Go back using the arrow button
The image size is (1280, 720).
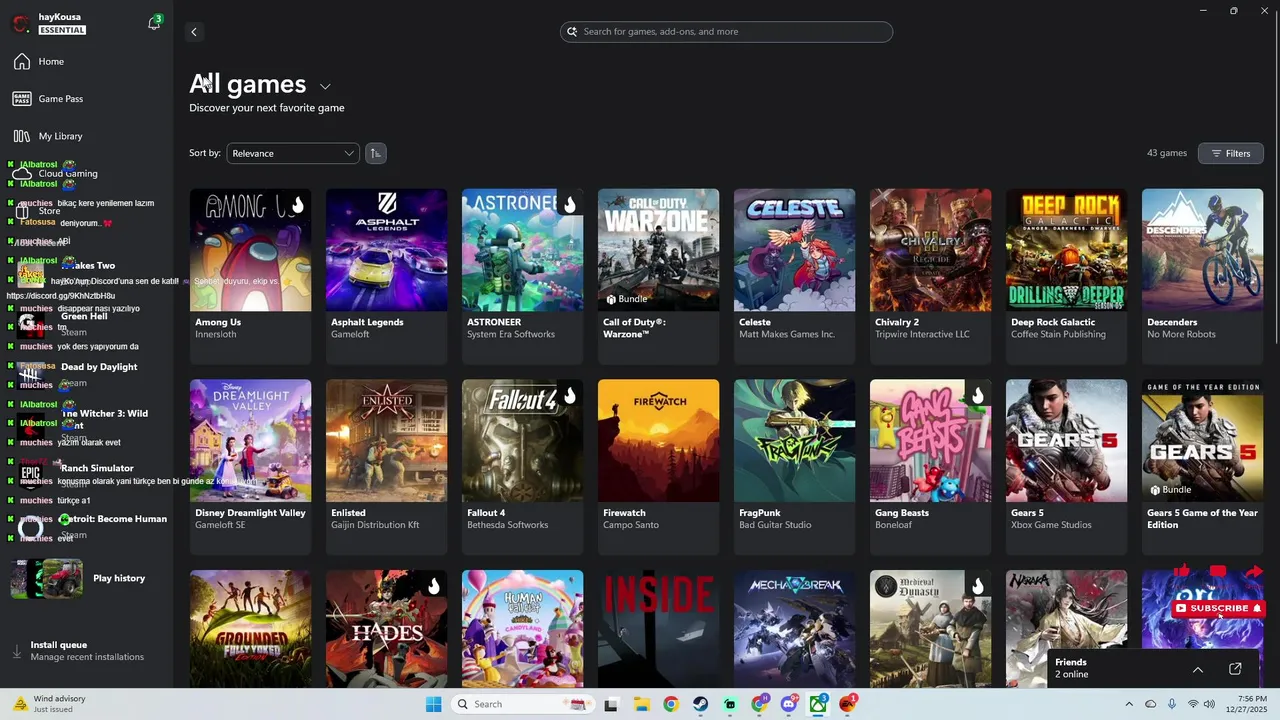point(194,32)
